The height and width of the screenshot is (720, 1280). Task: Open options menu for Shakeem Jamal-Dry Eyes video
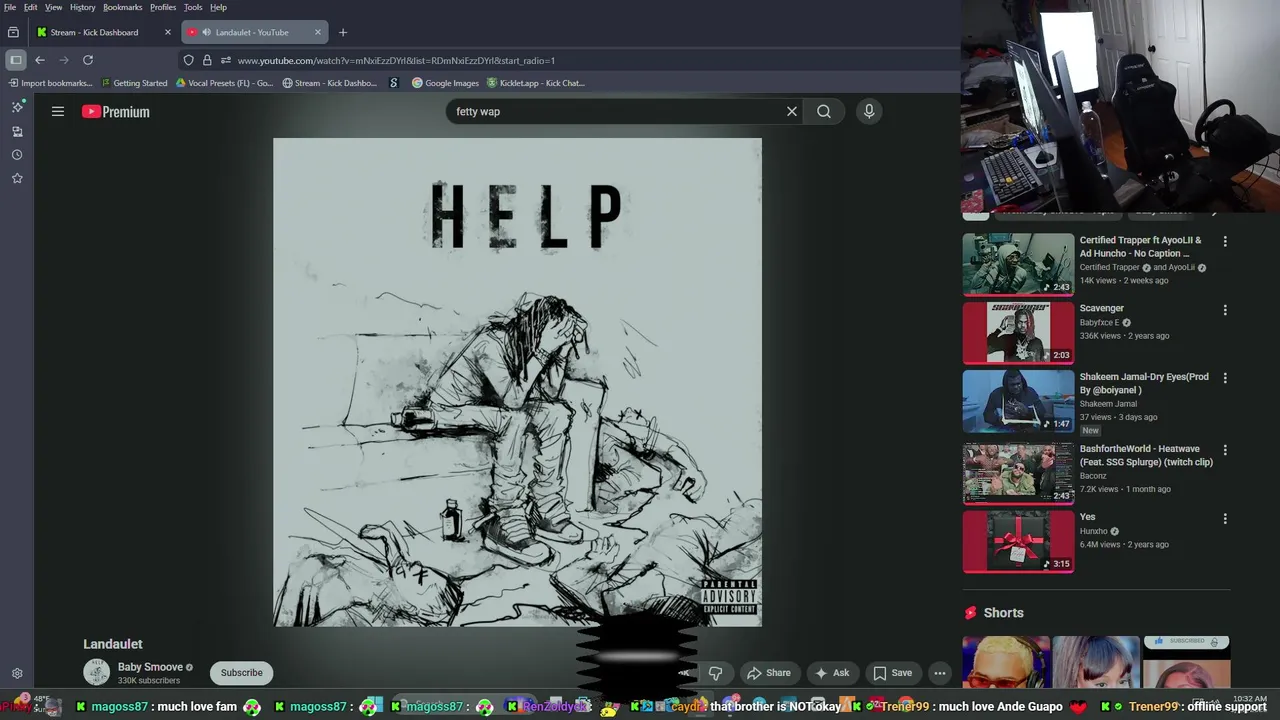tap(1225, 378)
